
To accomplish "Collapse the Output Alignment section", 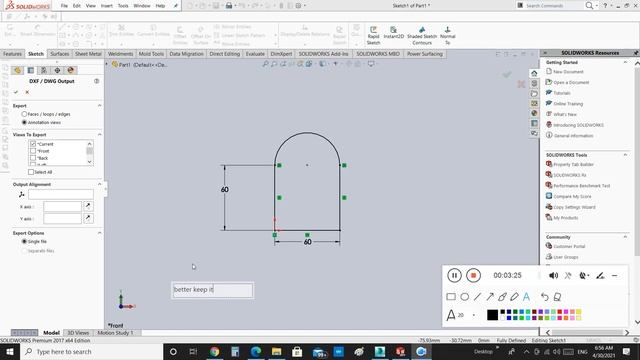I will tap(99, 184).
